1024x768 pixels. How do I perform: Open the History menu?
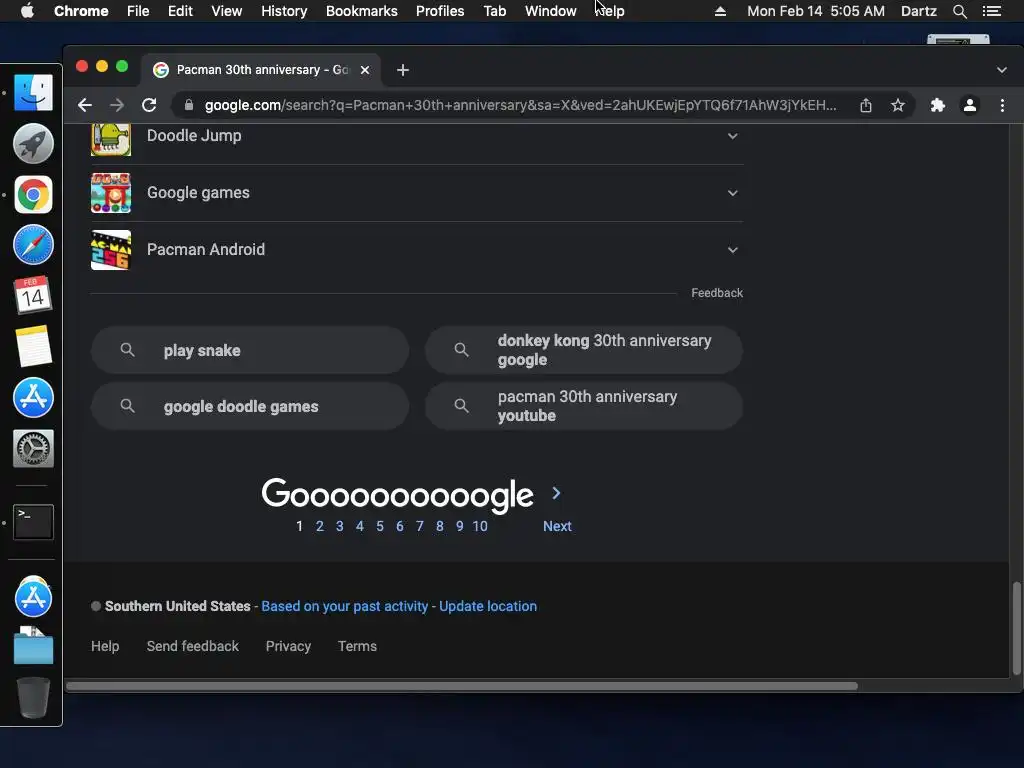284,11
